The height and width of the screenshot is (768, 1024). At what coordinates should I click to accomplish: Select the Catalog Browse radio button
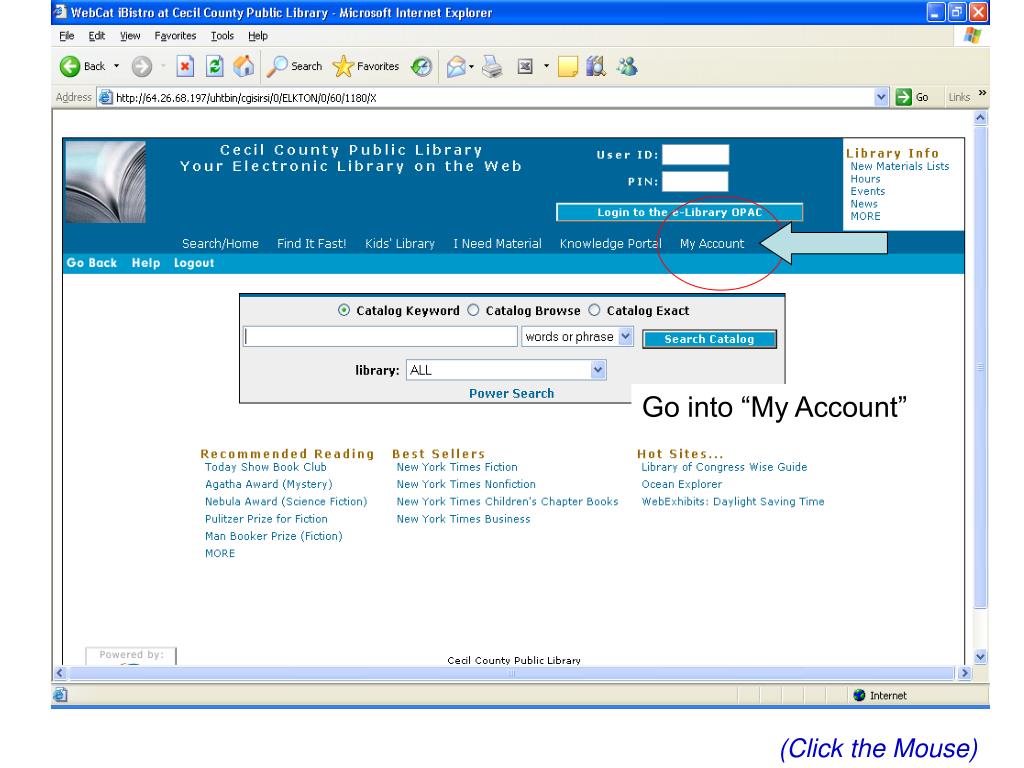473,310
